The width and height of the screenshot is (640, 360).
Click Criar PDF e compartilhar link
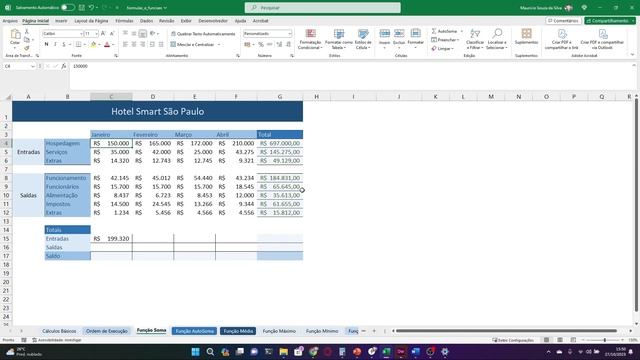click(x=562, y=39)
